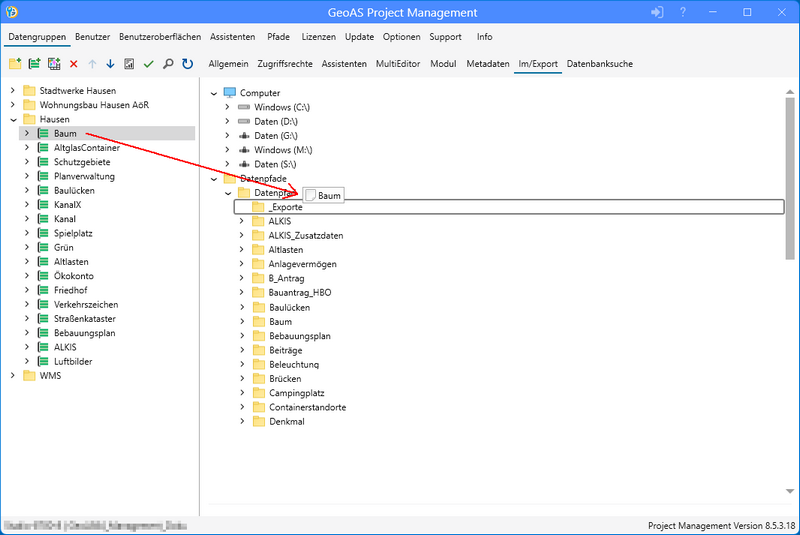Select the Containerstandorte folder
800x535 pixels.
point(308,407)
